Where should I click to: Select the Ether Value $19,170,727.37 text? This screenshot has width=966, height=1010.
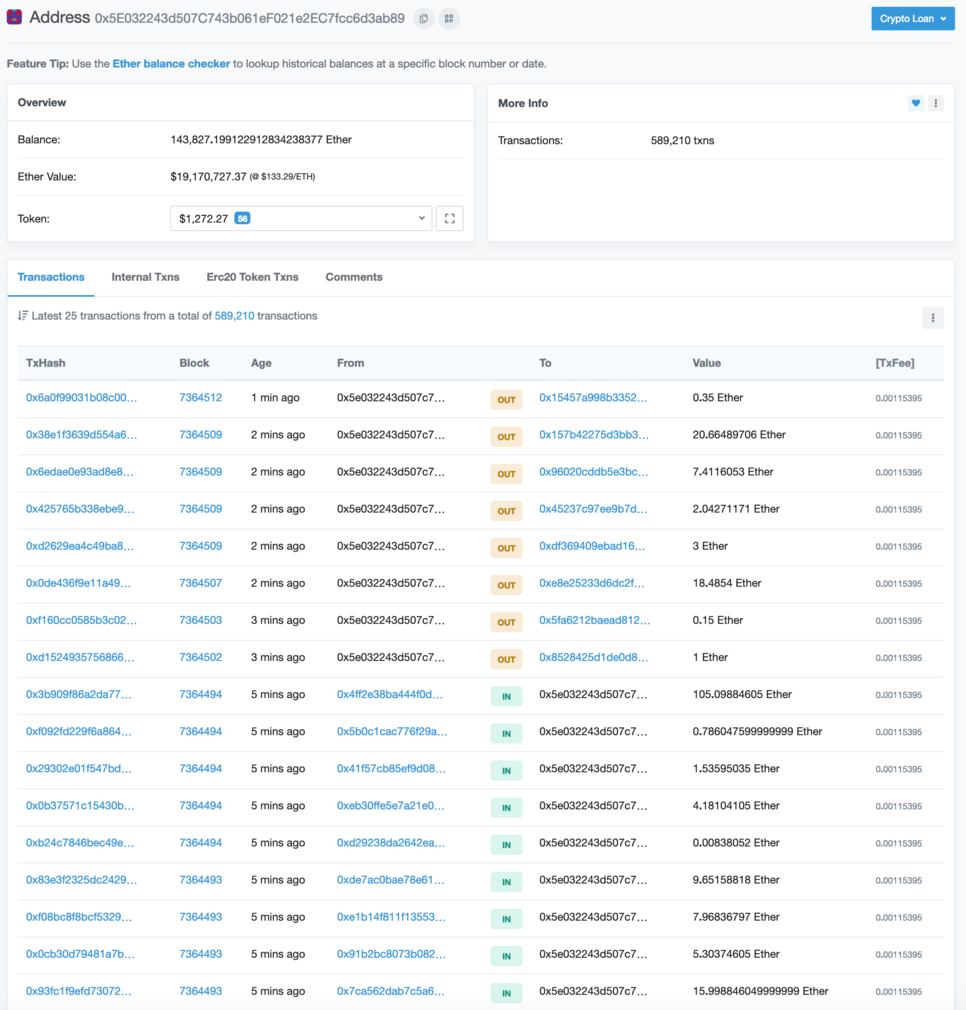pos(208,176)
